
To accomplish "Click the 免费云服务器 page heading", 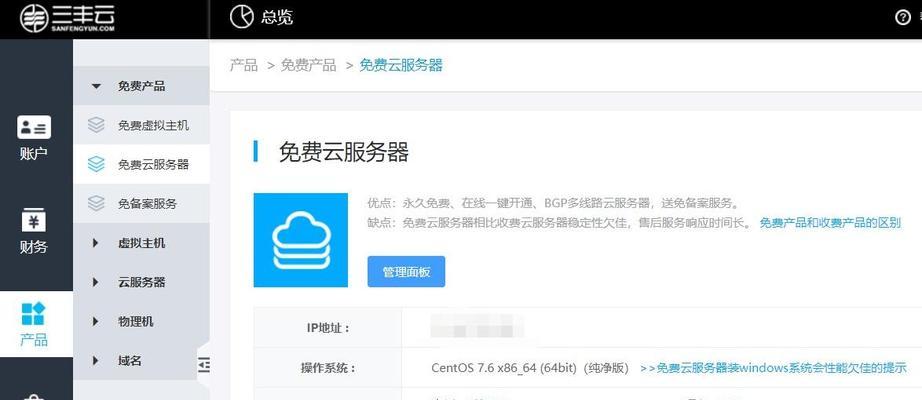I will tap(343, 152).
